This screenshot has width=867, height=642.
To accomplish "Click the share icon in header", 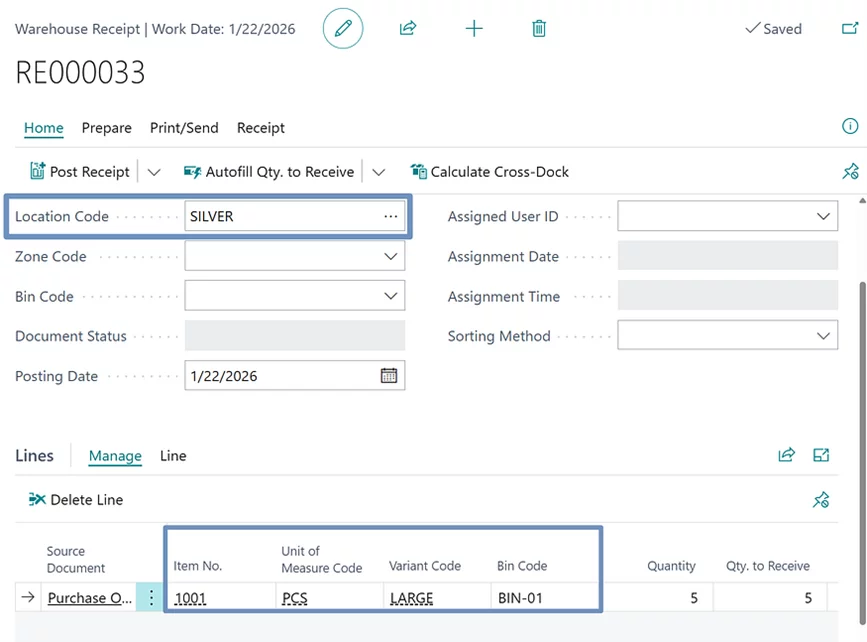I will tap(408, 29).
